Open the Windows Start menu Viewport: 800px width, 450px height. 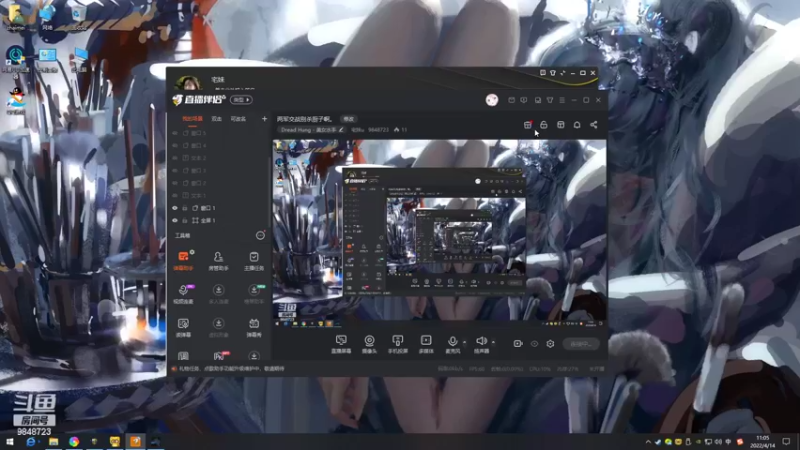[x=9, y=442]
